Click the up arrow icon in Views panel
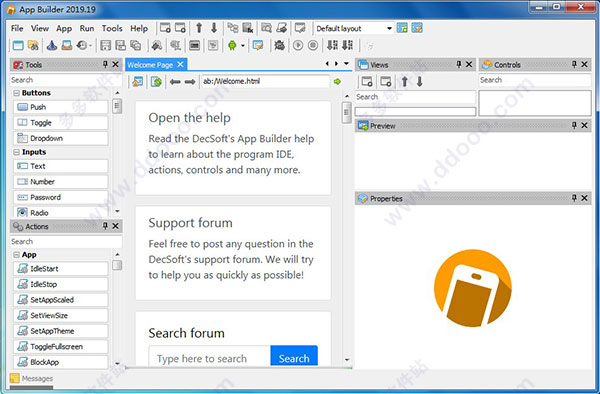Screen dimensions: 600x394 (x=404, y=81)
